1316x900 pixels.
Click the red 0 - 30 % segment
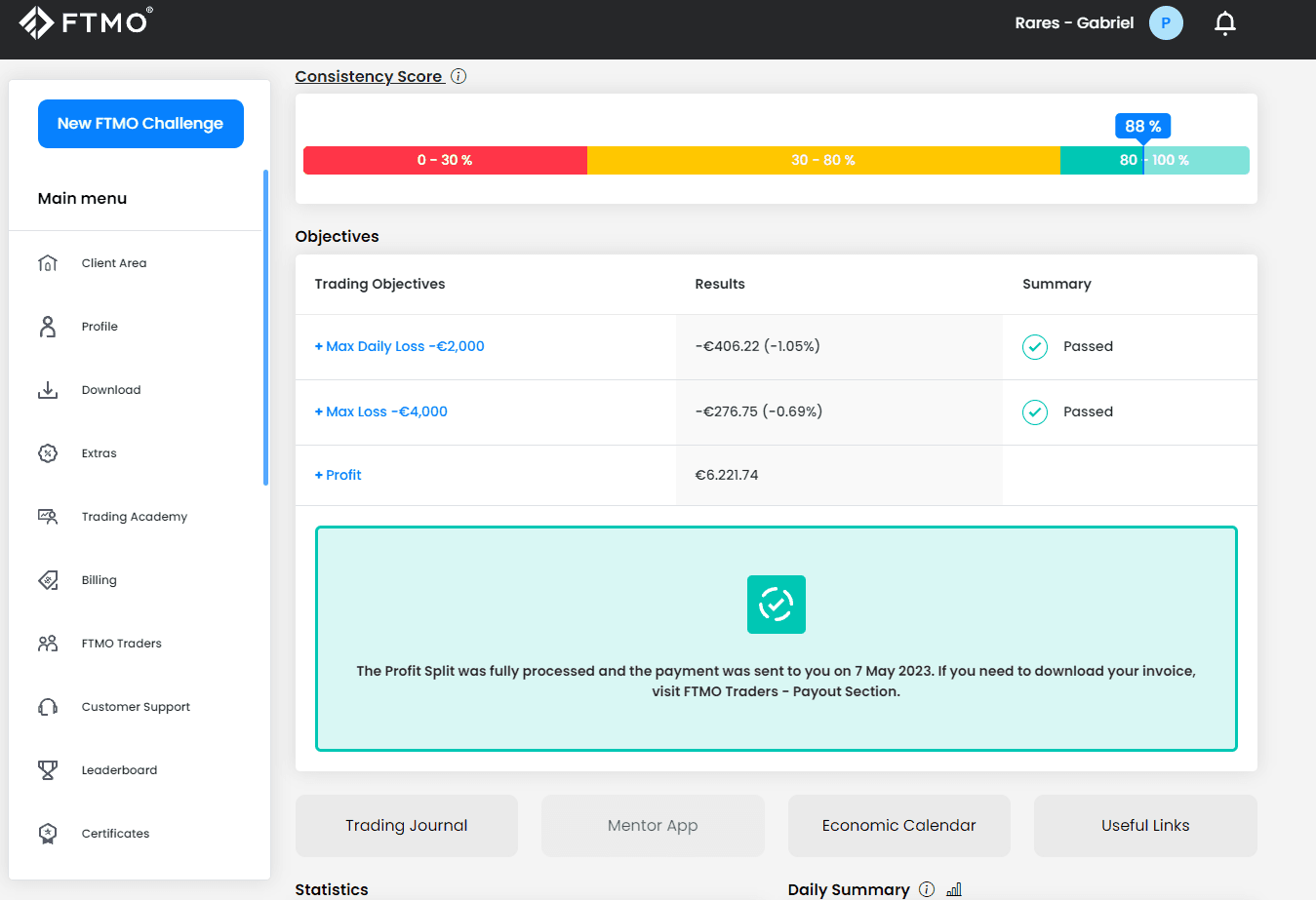click(x=445, y=160)
